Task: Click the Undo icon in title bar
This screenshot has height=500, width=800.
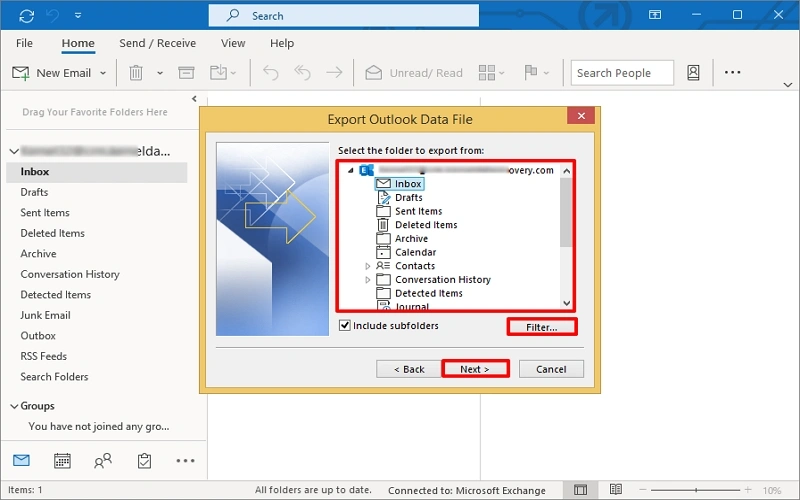Action: click(53, 16)
